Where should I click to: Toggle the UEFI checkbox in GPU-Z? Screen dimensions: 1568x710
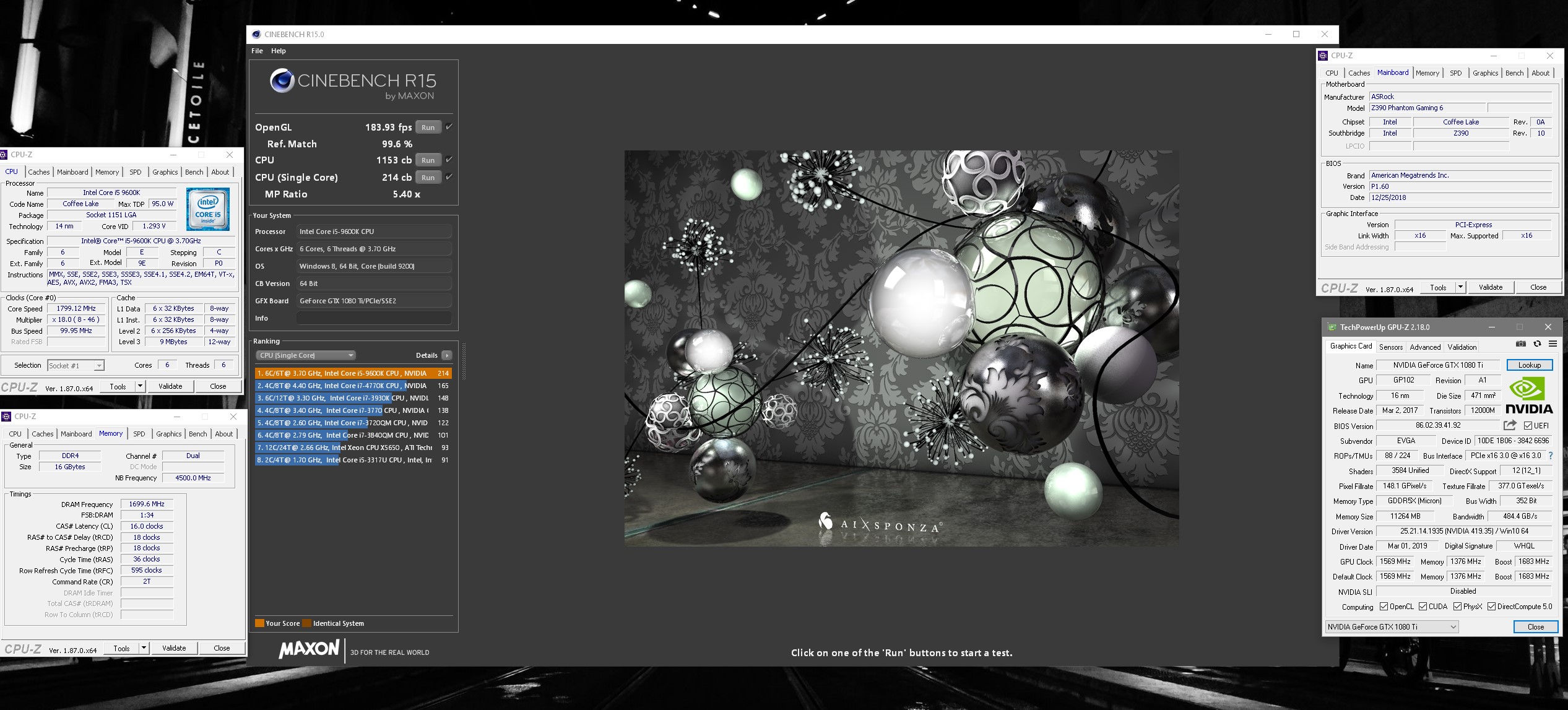(1528, 426)
